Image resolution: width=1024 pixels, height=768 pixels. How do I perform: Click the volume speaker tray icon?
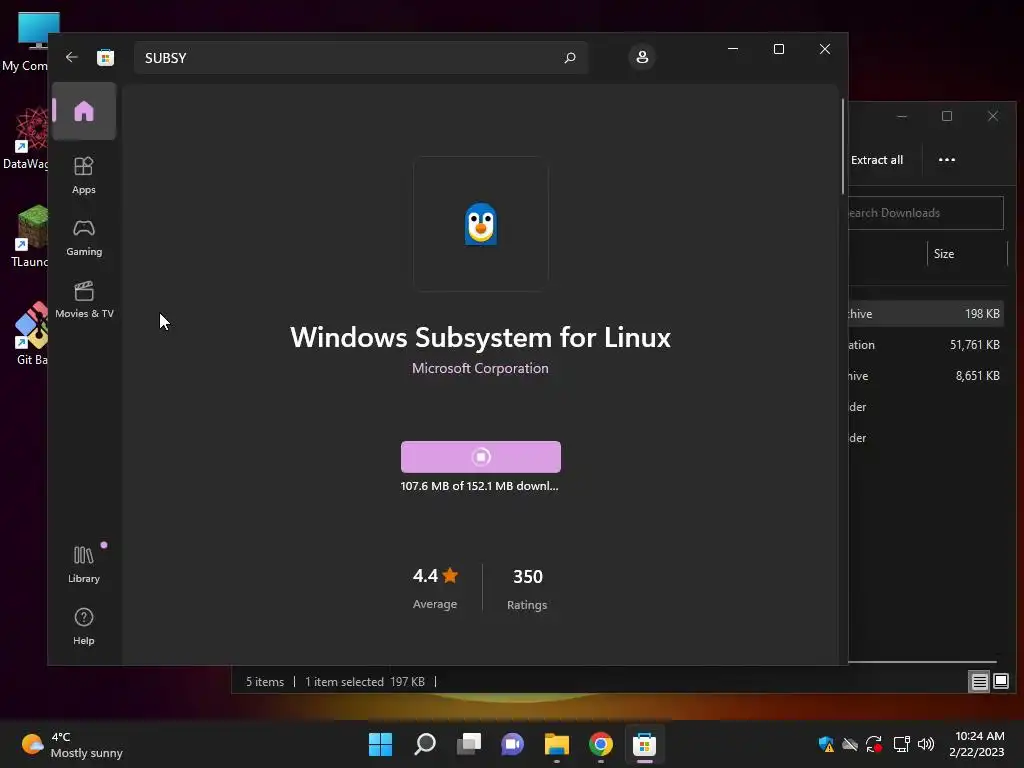[925, 744]
